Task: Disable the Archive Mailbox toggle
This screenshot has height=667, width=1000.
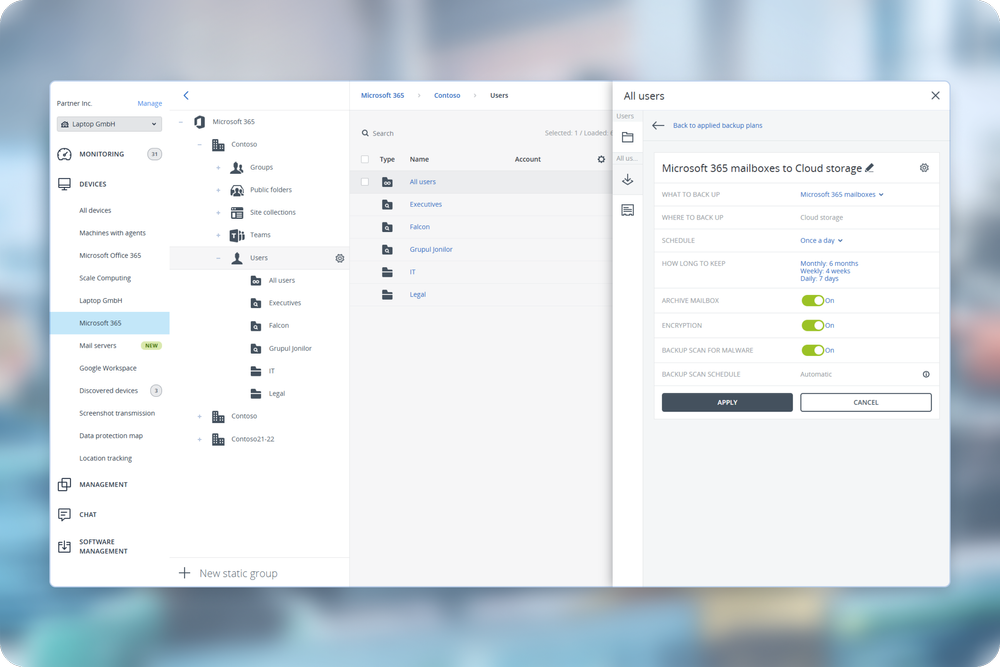Action: 812,300
